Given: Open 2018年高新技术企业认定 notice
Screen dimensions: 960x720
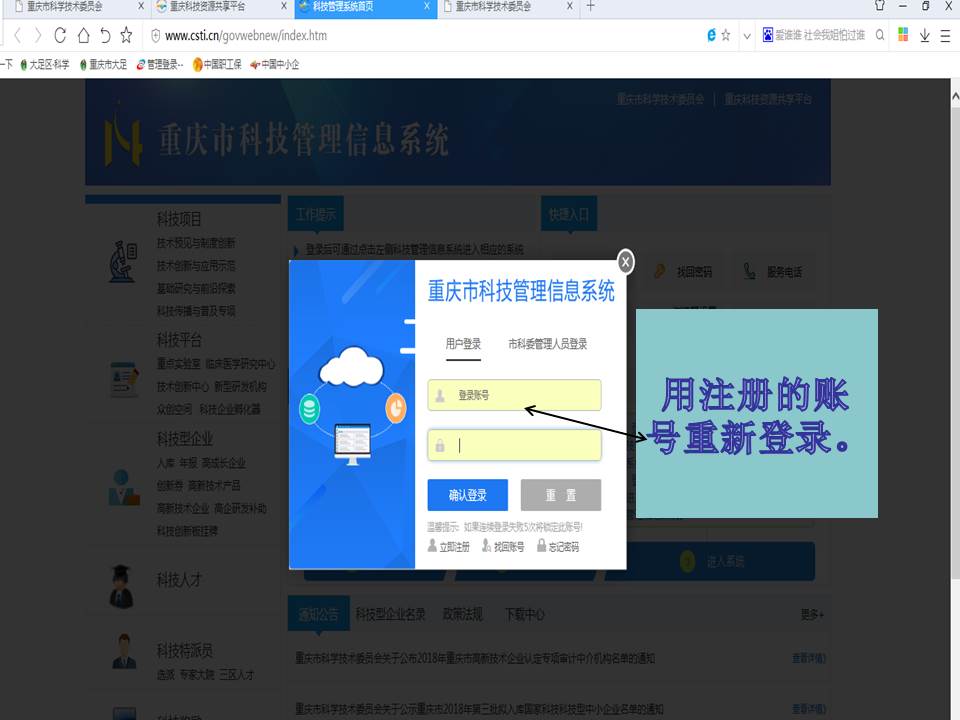Looking at the screenshot, I should (475, 658).
